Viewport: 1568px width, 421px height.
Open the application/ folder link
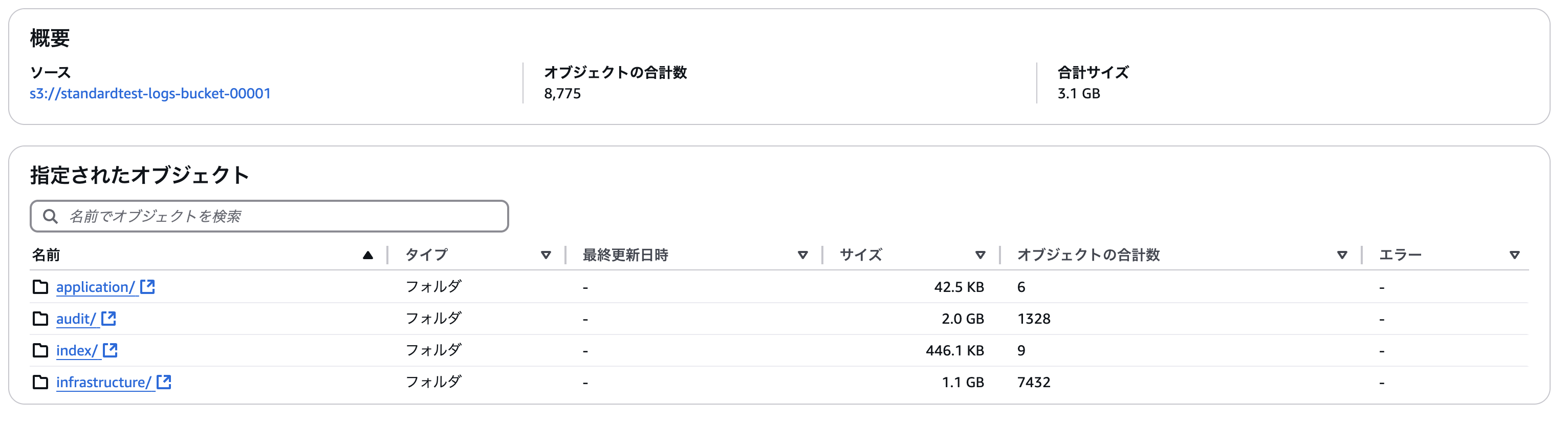[x=95, y=287]
